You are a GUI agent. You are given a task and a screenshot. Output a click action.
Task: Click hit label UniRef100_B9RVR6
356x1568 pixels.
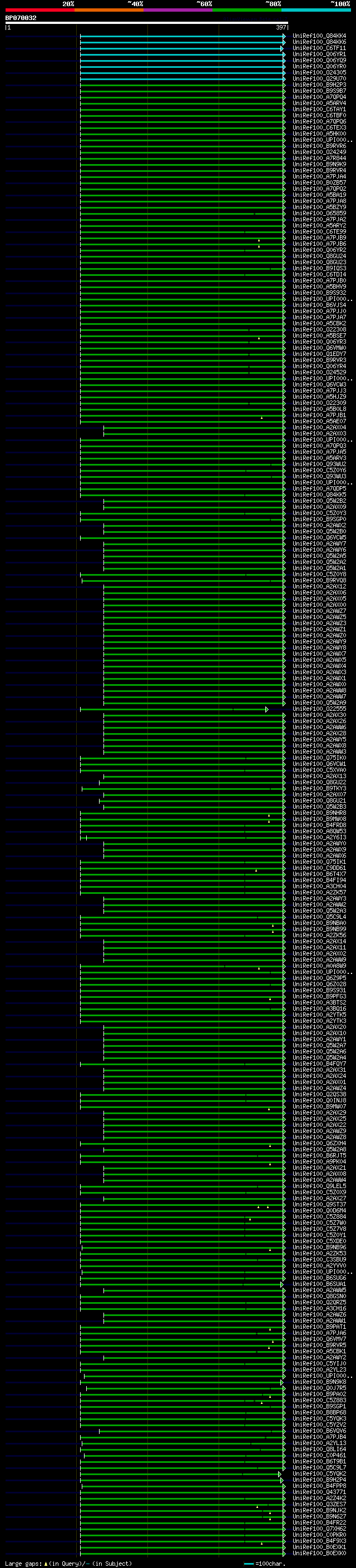coord(319,146)
